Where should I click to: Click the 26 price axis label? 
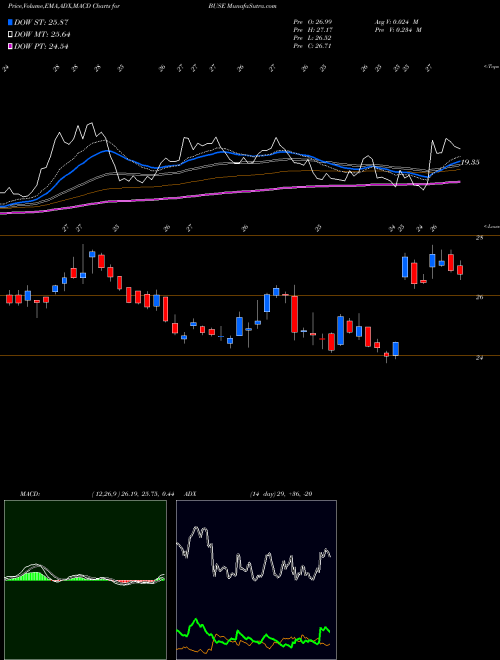pyautogui.click(x=479, y=298)
